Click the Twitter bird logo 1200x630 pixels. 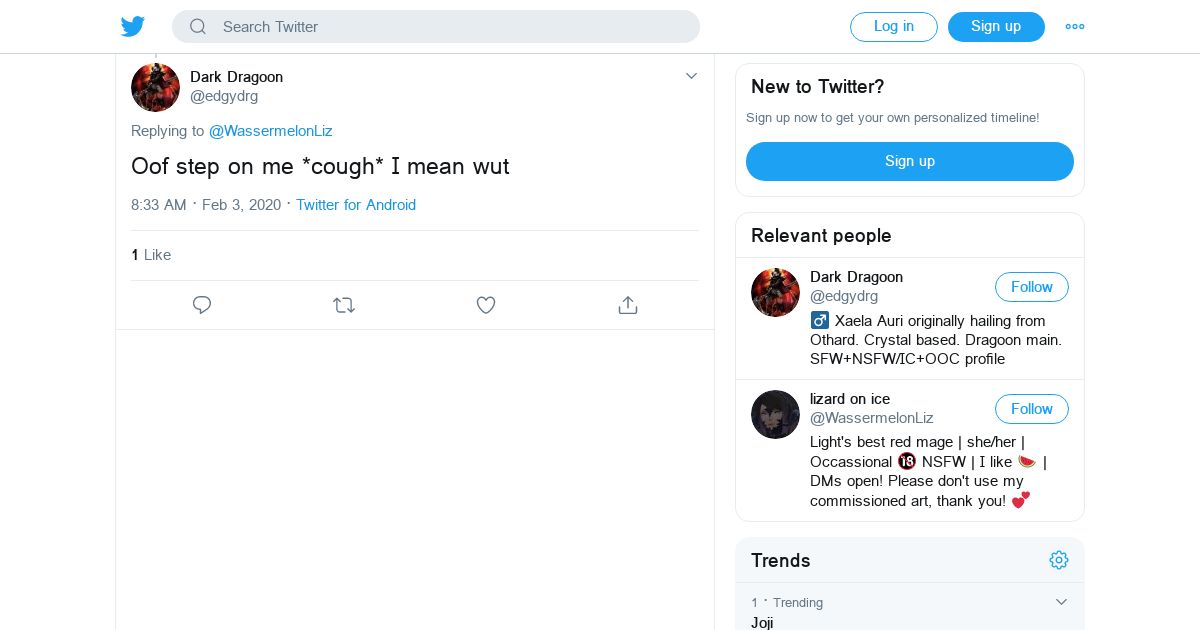(133, 27)
